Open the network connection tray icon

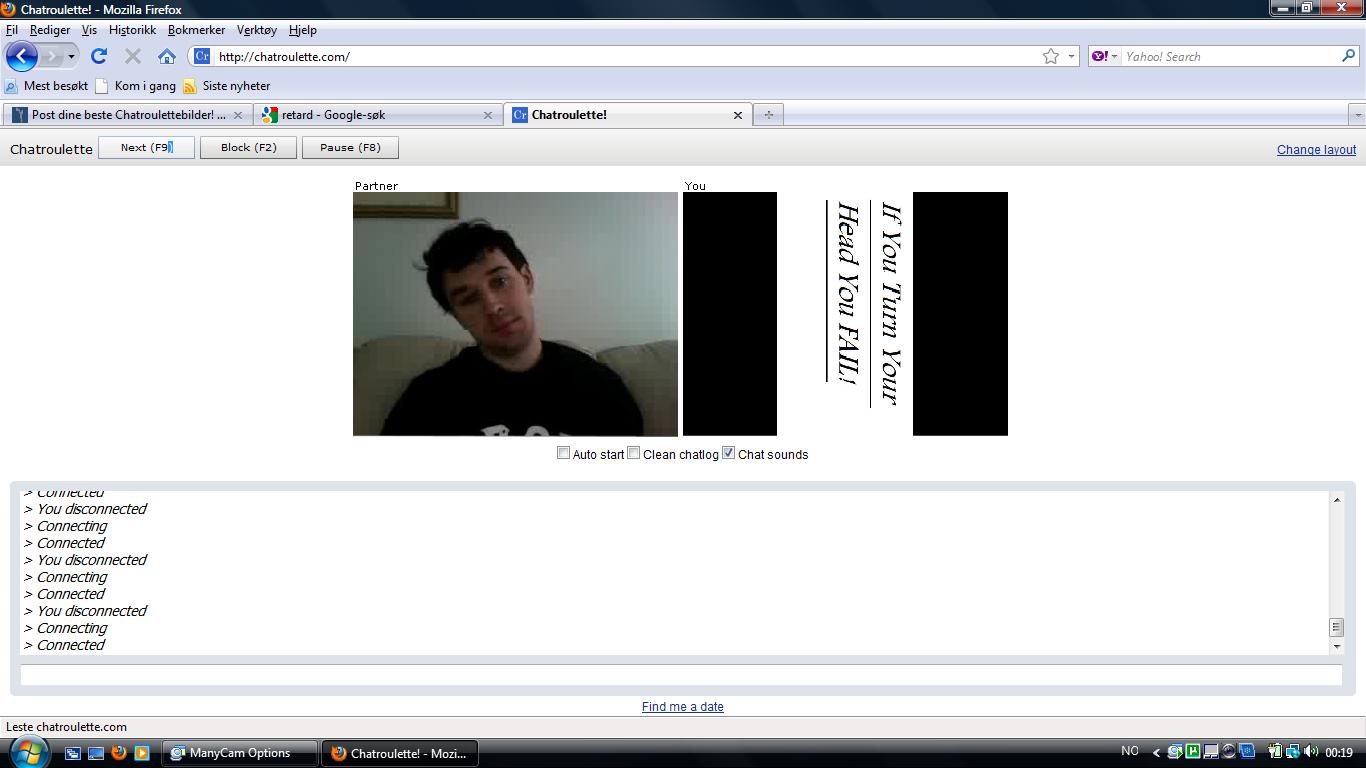click(x=1293, y=752)
